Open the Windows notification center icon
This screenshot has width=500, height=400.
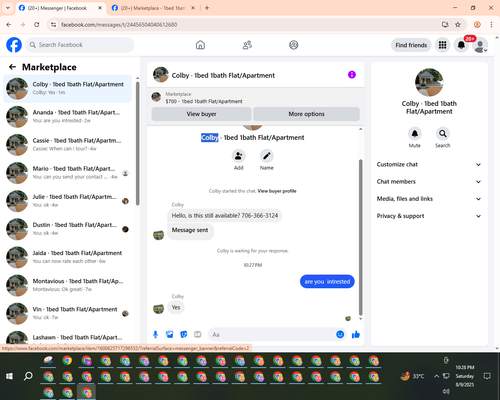487,376
